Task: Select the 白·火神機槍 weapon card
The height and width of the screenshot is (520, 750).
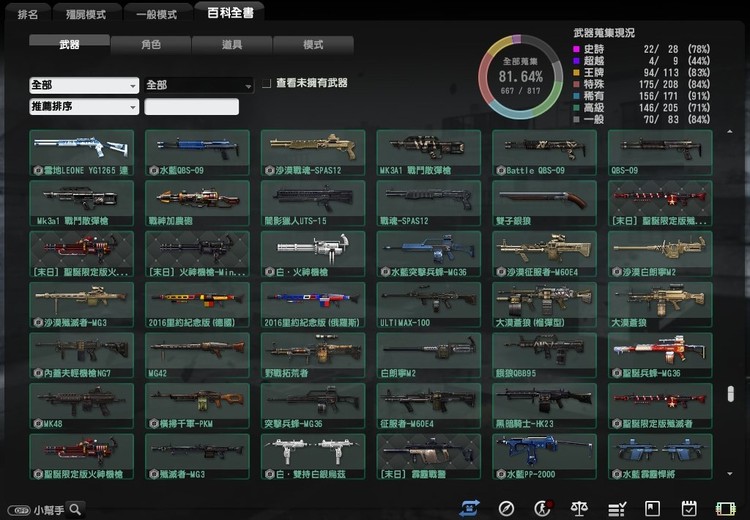Action: [313, 254]
